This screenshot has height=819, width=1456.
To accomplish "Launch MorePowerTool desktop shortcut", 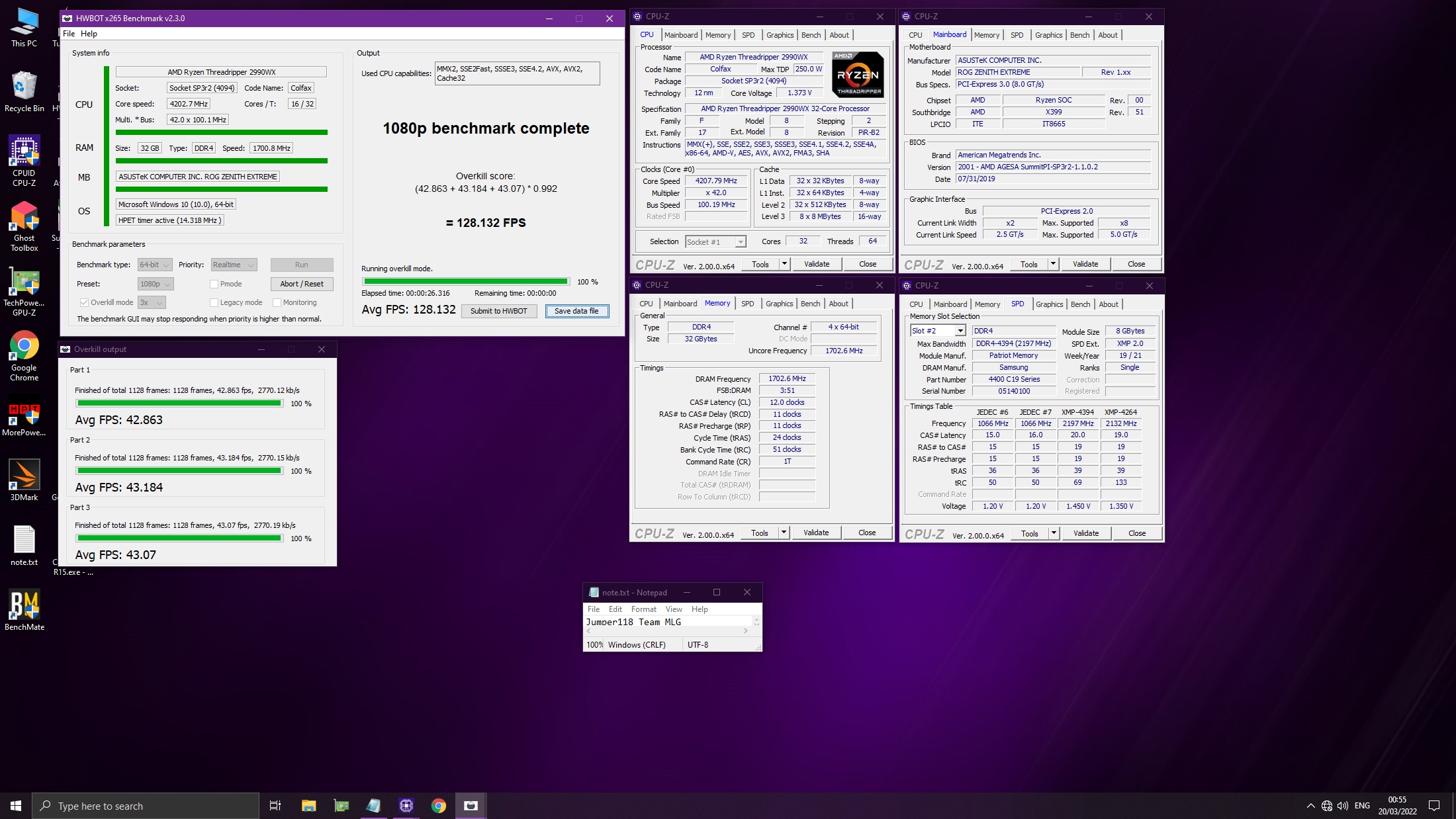I will (x=24, y=419).
